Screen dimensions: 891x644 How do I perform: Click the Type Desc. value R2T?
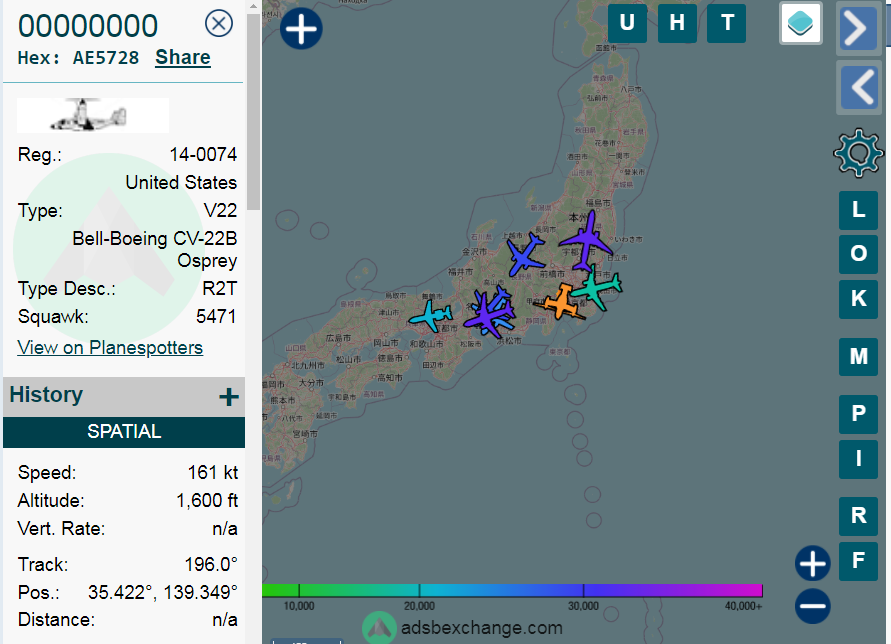click(x=220, y=289)
